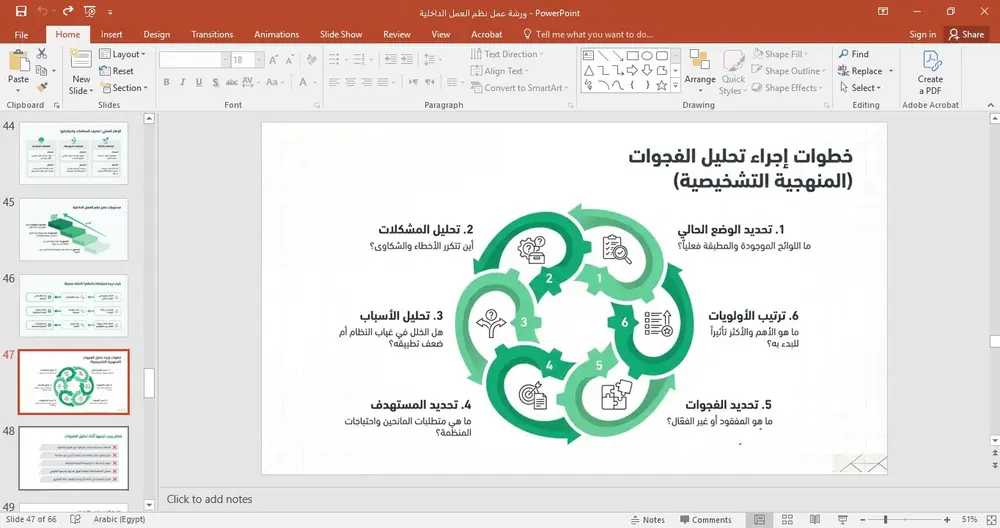Image resolution: width=1000 pixels, height=528 pixels.
Task: Select the Cut scissors icon
Action: [x=42, y=54]
